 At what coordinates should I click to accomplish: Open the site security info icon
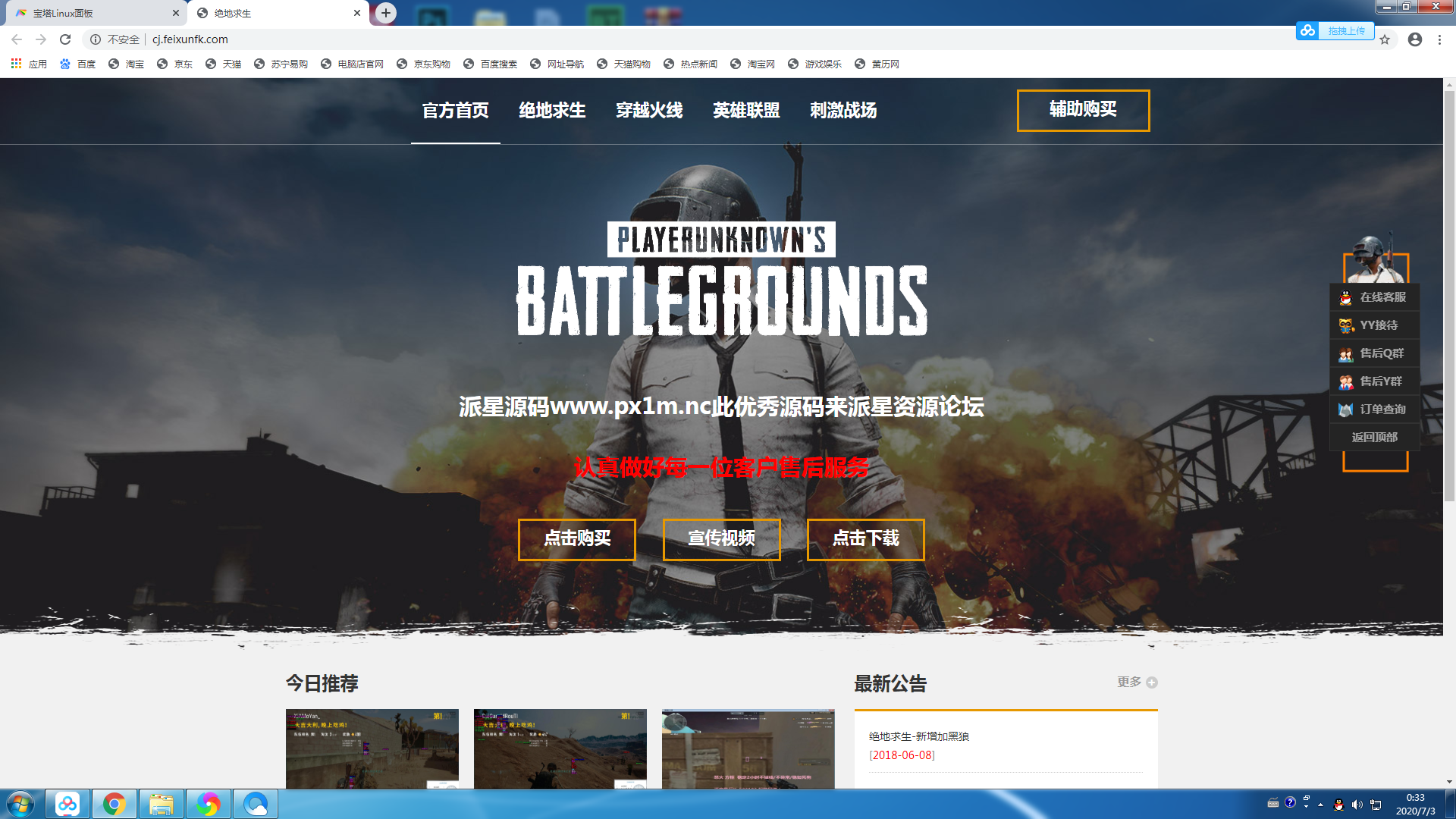click(96, 39)
